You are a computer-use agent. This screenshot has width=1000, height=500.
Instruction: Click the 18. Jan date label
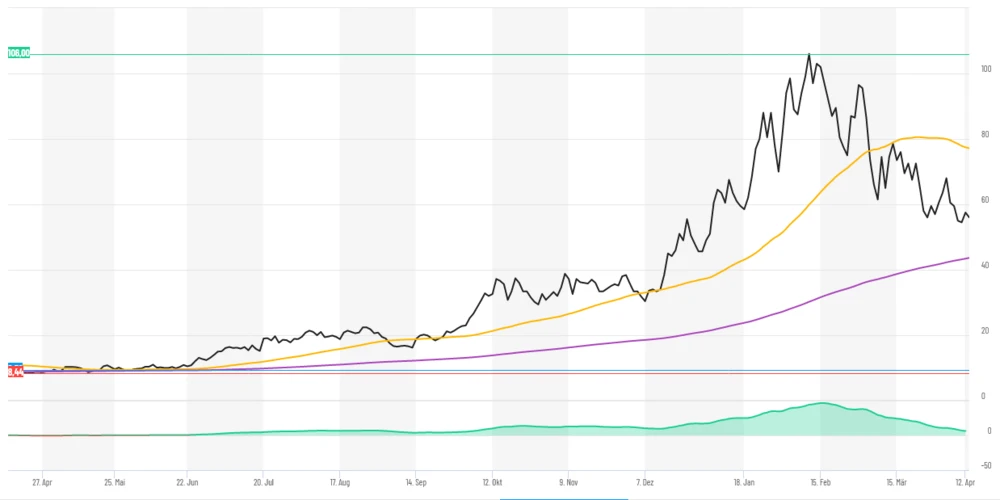(743, 480)
